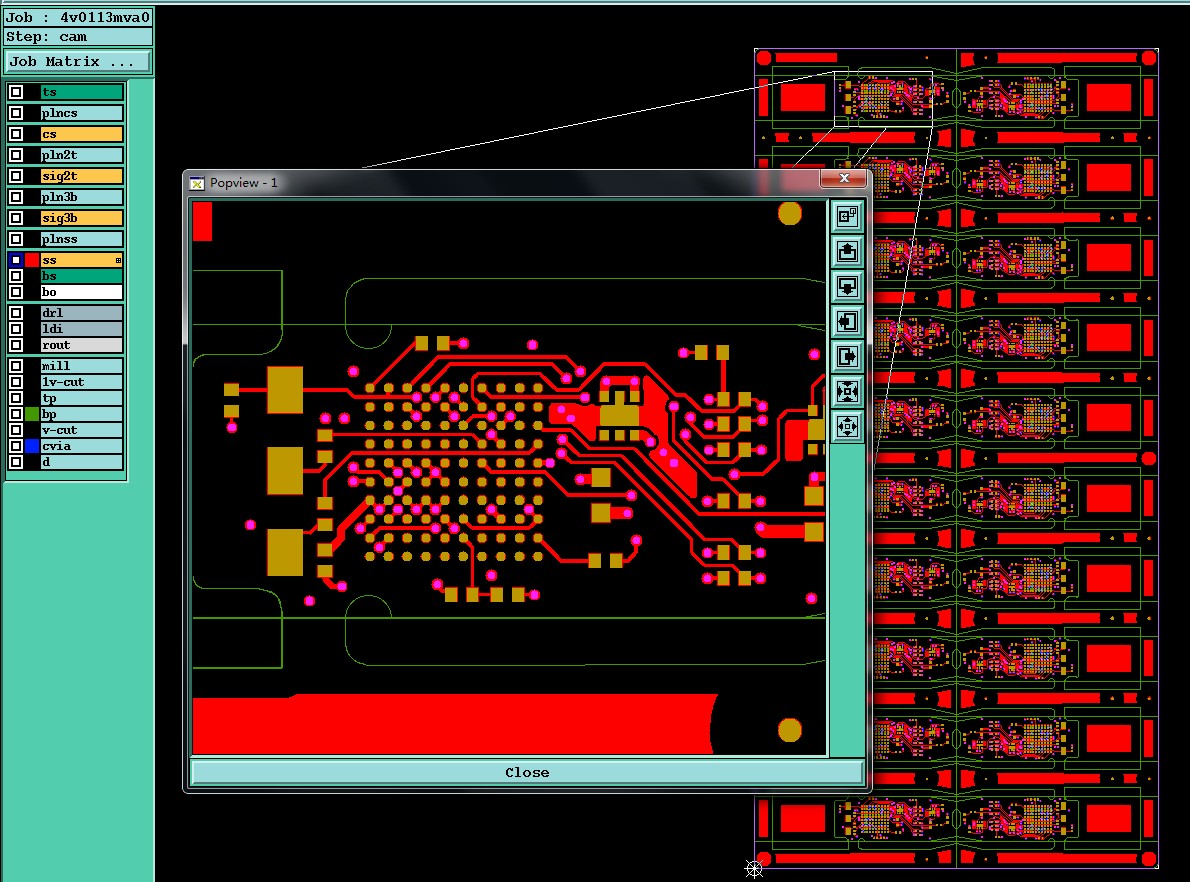Screen dimensions: 1190x882
Task: Select the "v-cut" layer name
Action: coord(81,430)
